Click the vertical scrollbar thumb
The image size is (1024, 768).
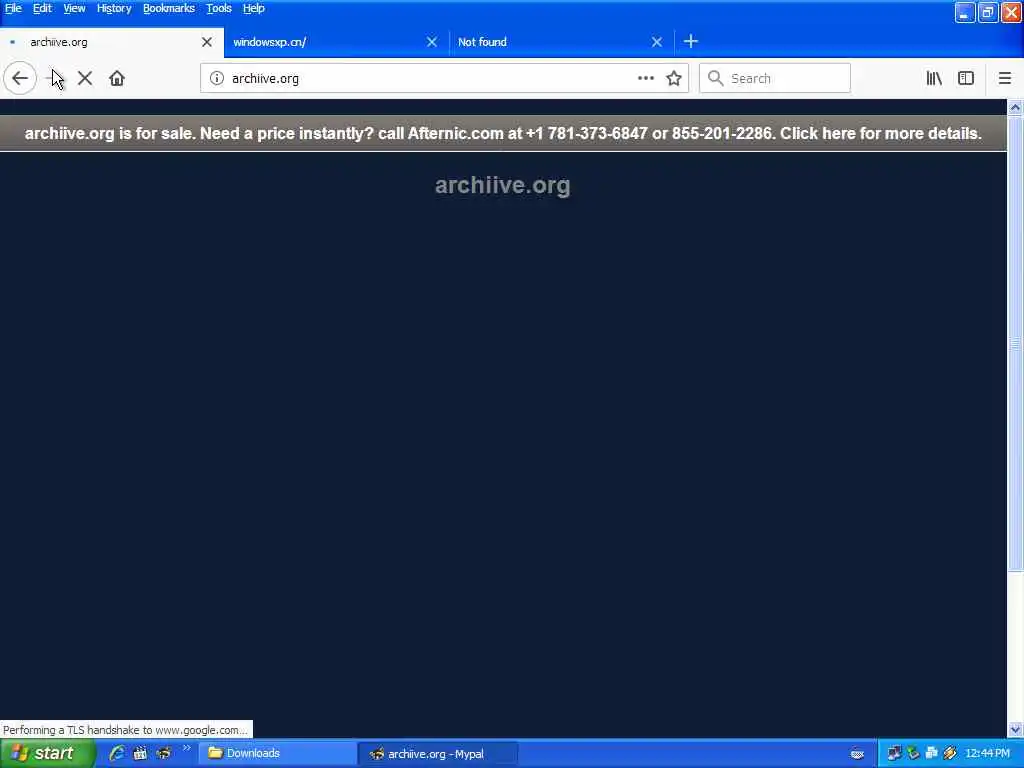[1015, 343]
